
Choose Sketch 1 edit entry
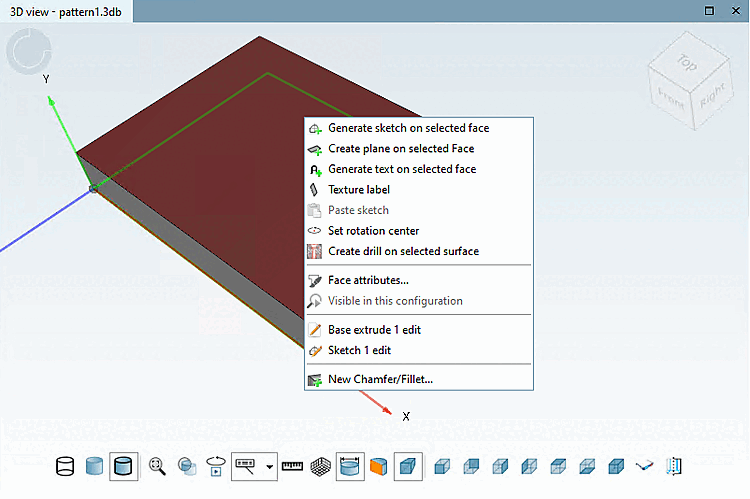point(419,351)
